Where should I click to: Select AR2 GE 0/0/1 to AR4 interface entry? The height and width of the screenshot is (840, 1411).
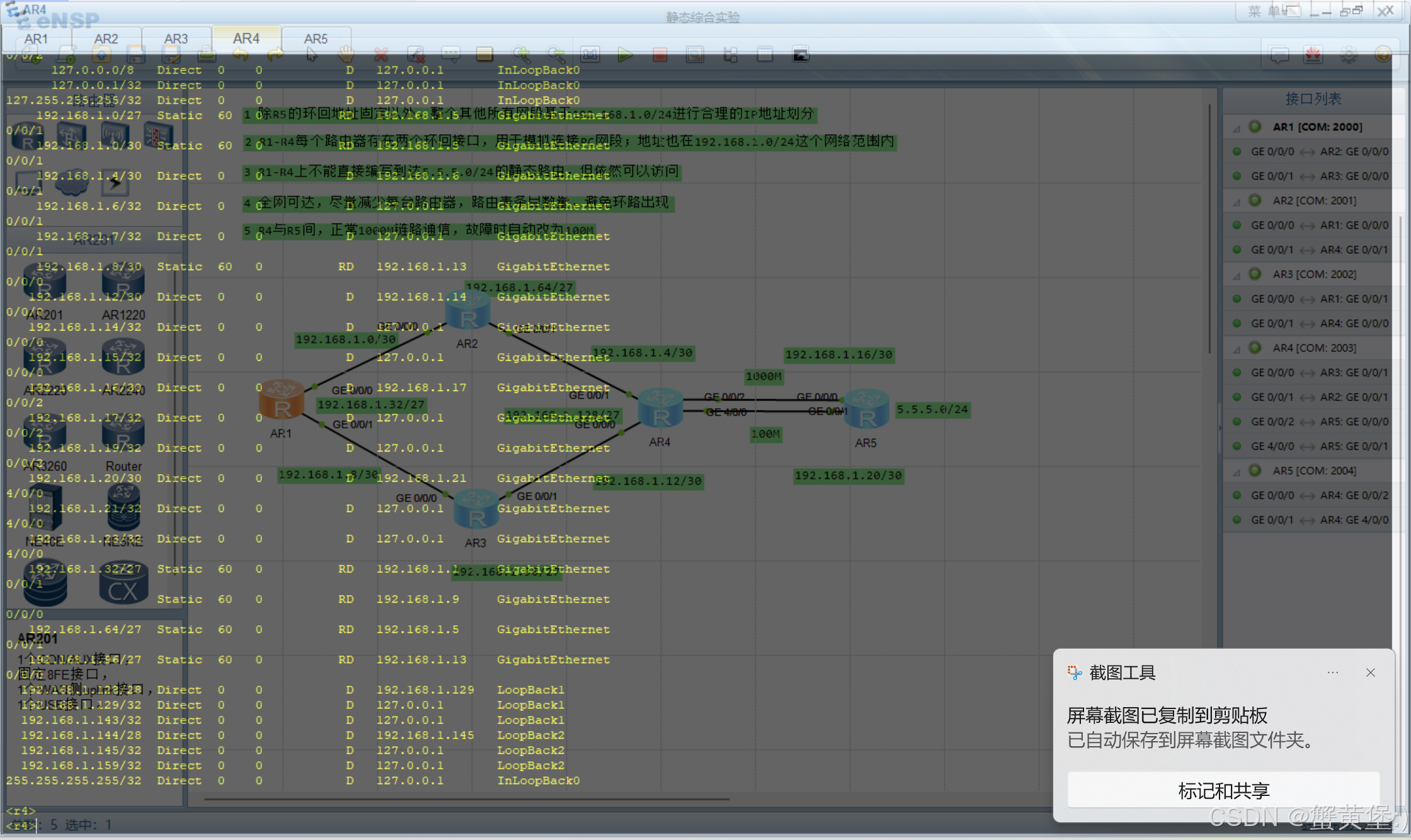pyautogui.click(x=1319, y=250)
